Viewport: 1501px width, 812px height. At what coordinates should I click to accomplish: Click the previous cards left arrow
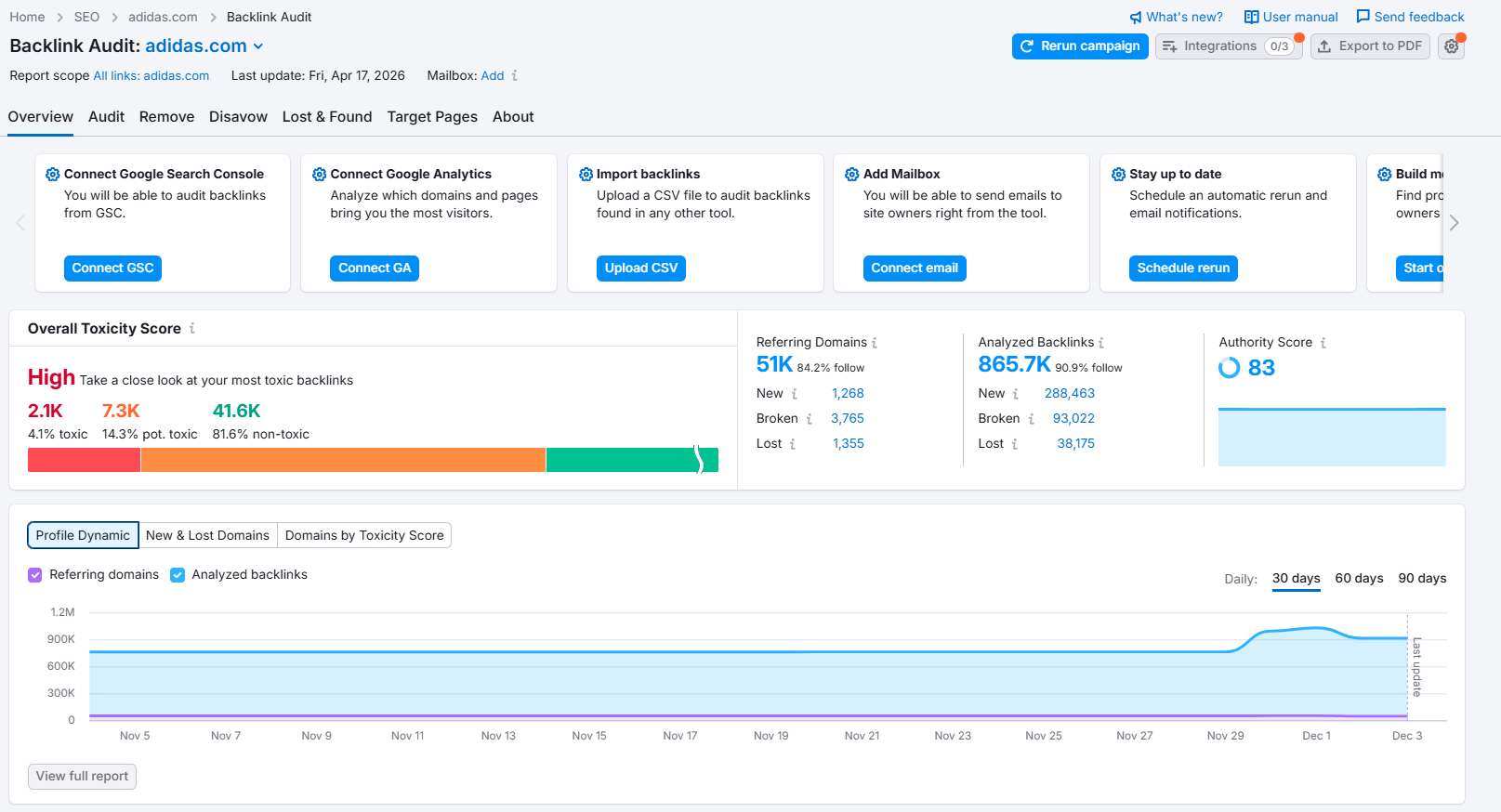(20, 223)
